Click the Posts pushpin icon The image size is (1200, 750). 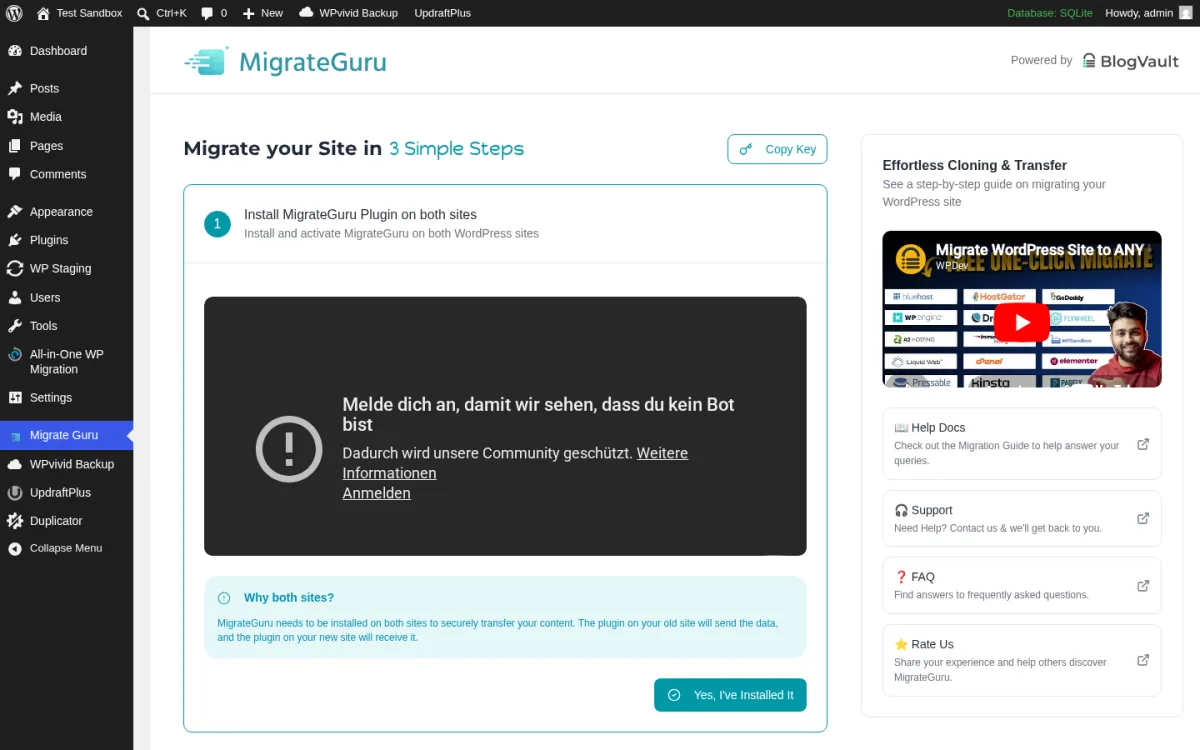(15, 88)
